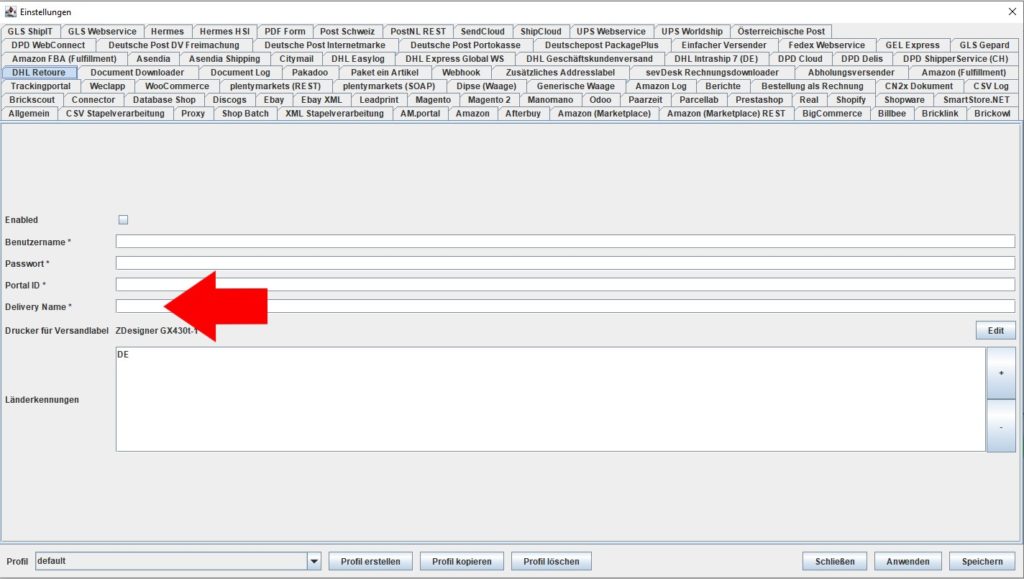This screenshot has height=579, width=1024.
Task: Select the SendCloud tab
Action: click(483, 31)
